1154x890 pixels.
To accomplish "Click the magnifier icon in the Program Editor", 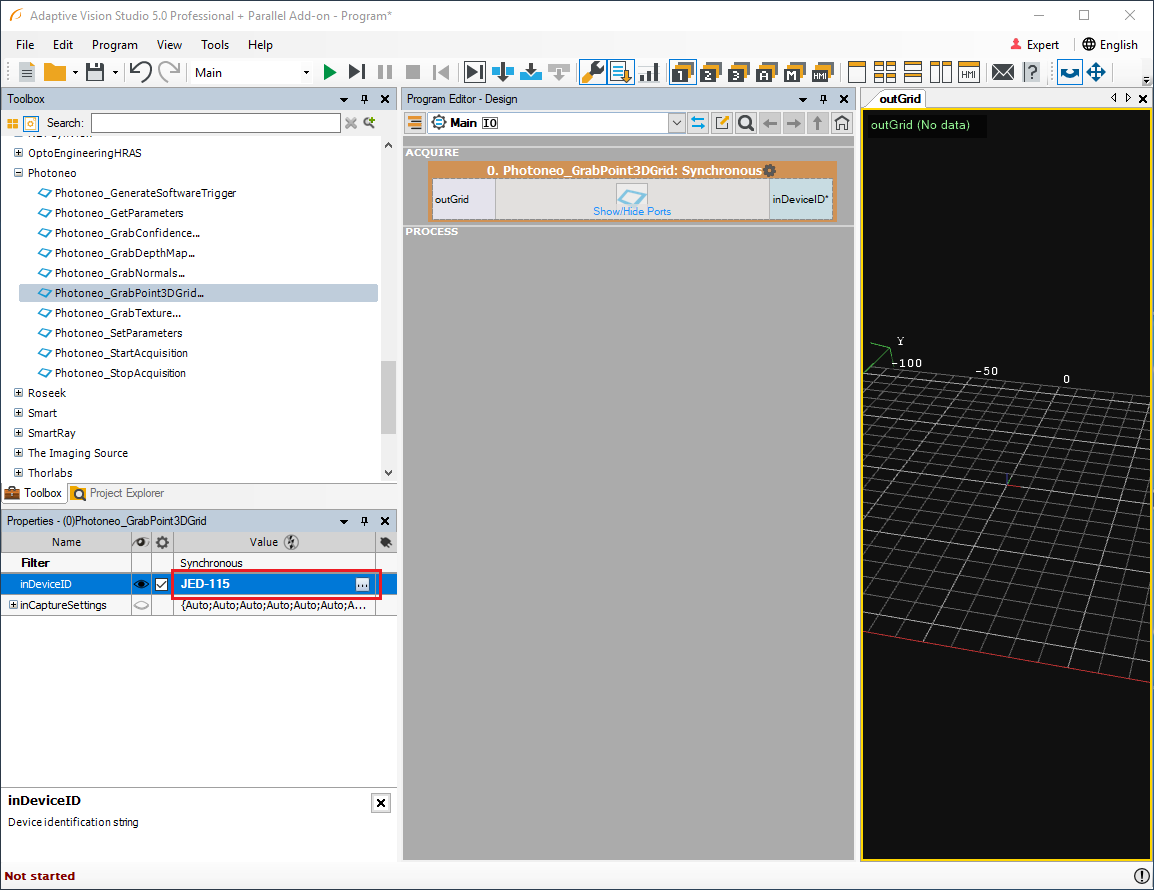I will point(746,123).
